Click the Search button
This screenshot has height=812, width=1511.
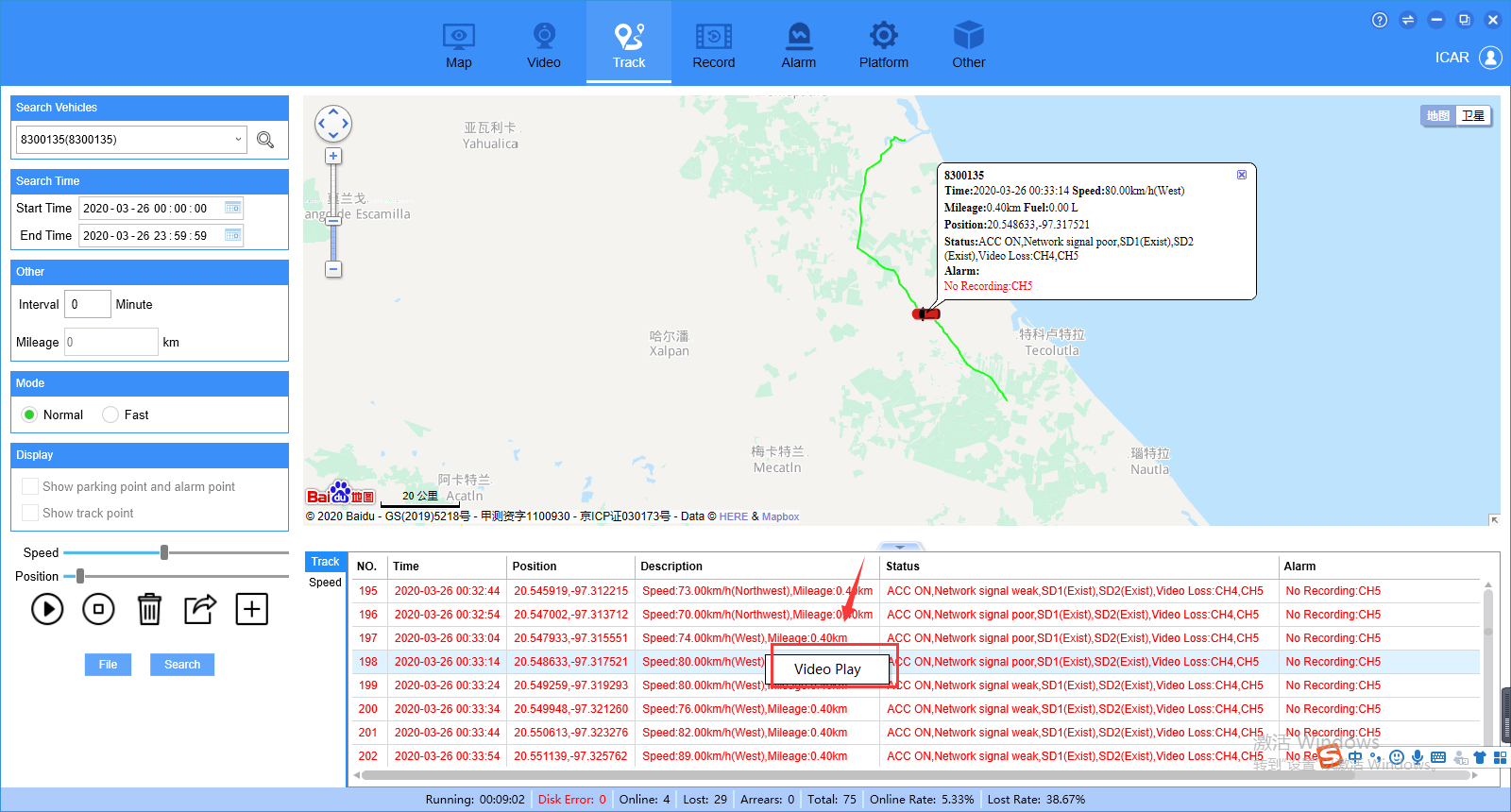coord(182,665)
